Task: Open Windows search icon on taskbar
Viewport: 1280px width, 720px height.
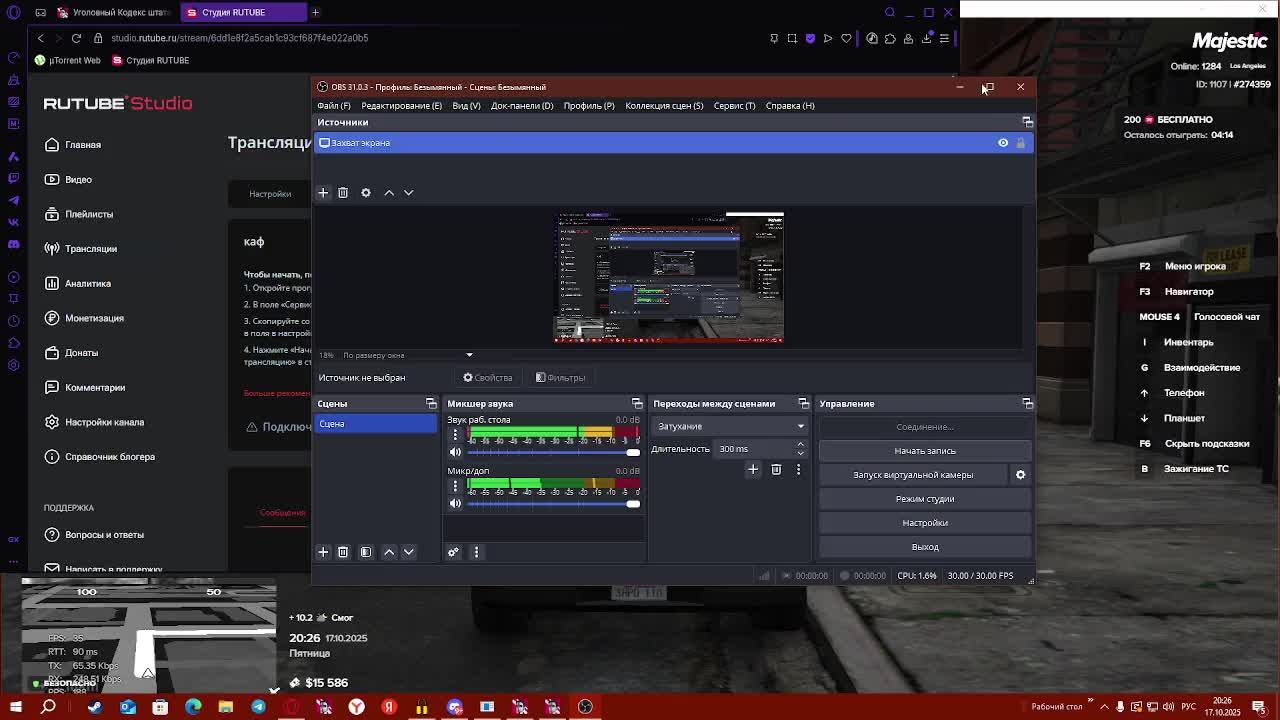Action: point(48,707)
